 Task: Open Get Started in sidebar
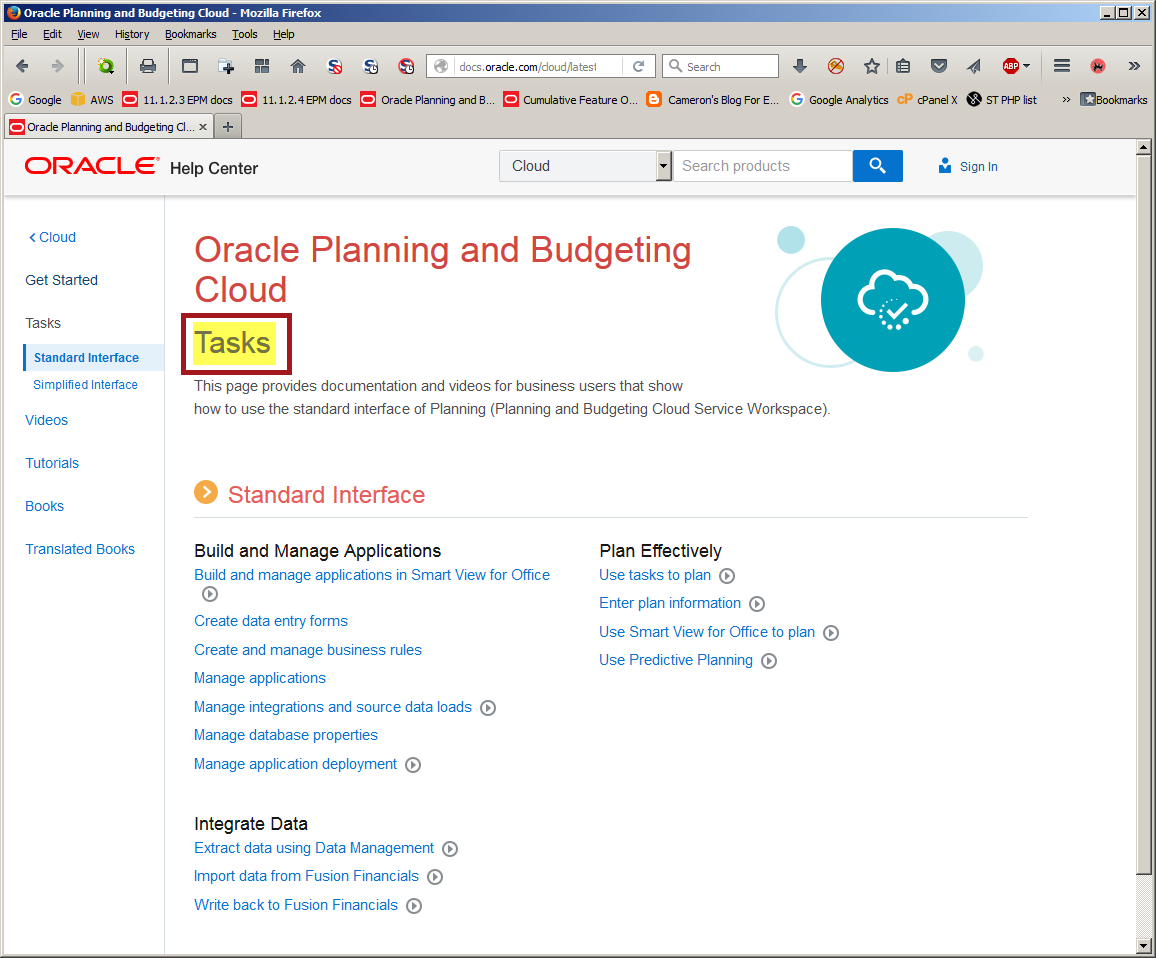coord(61,280)
